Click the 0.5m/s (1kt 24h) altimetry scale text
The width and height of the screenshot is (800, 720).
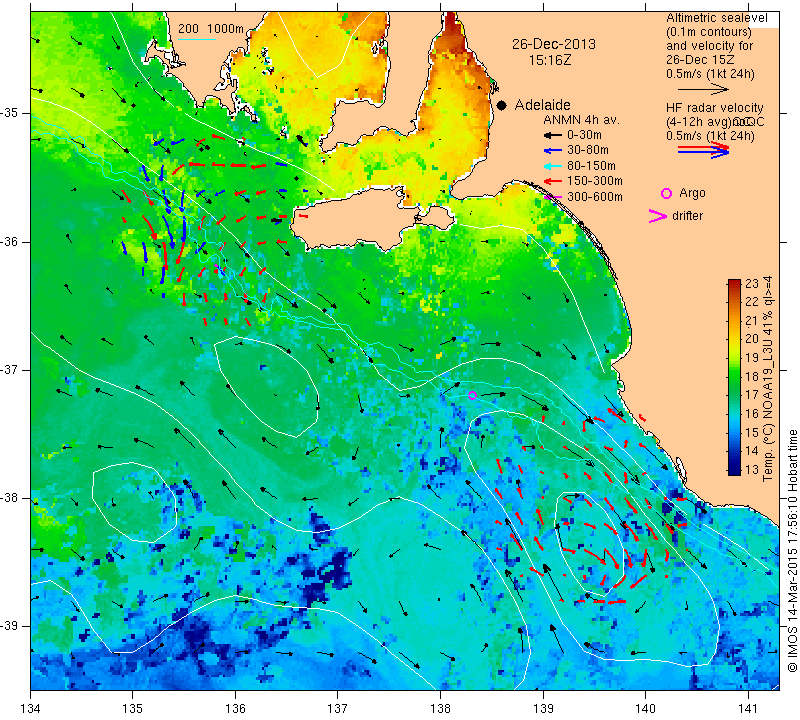(710, 74)
